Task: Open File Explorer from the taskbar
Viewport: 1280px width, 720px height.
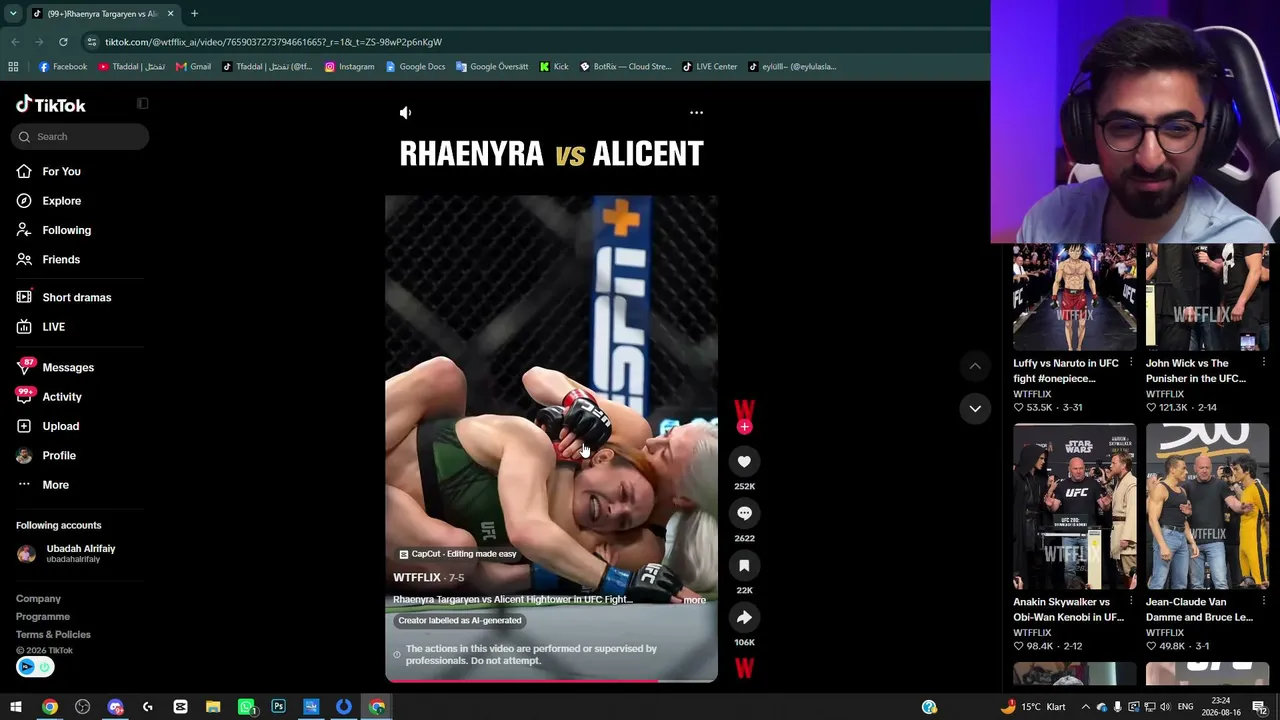Action: click(x=213, y=707)
